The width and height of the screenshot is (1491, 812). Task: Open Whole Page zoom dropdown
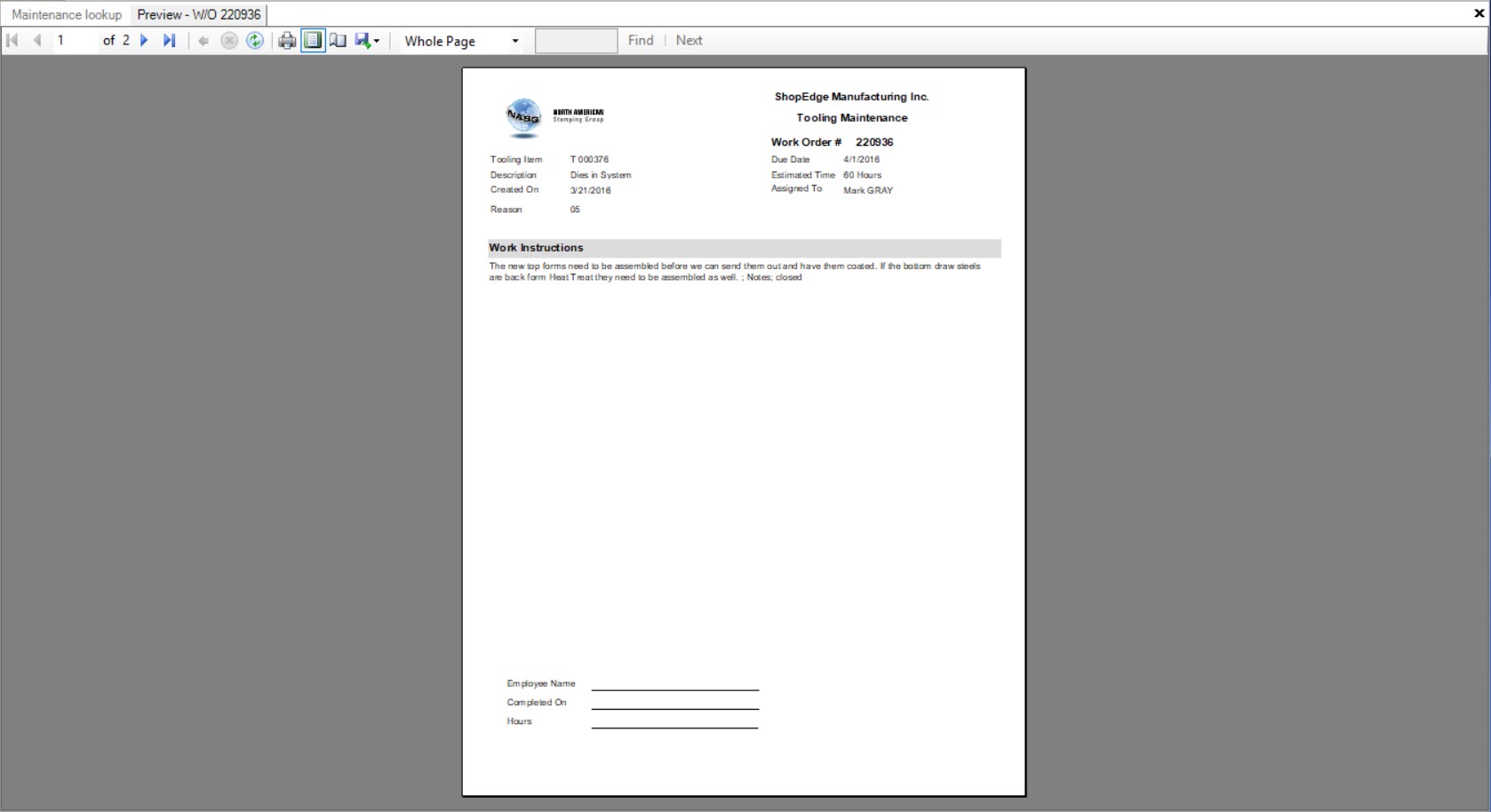click(461, 41)
